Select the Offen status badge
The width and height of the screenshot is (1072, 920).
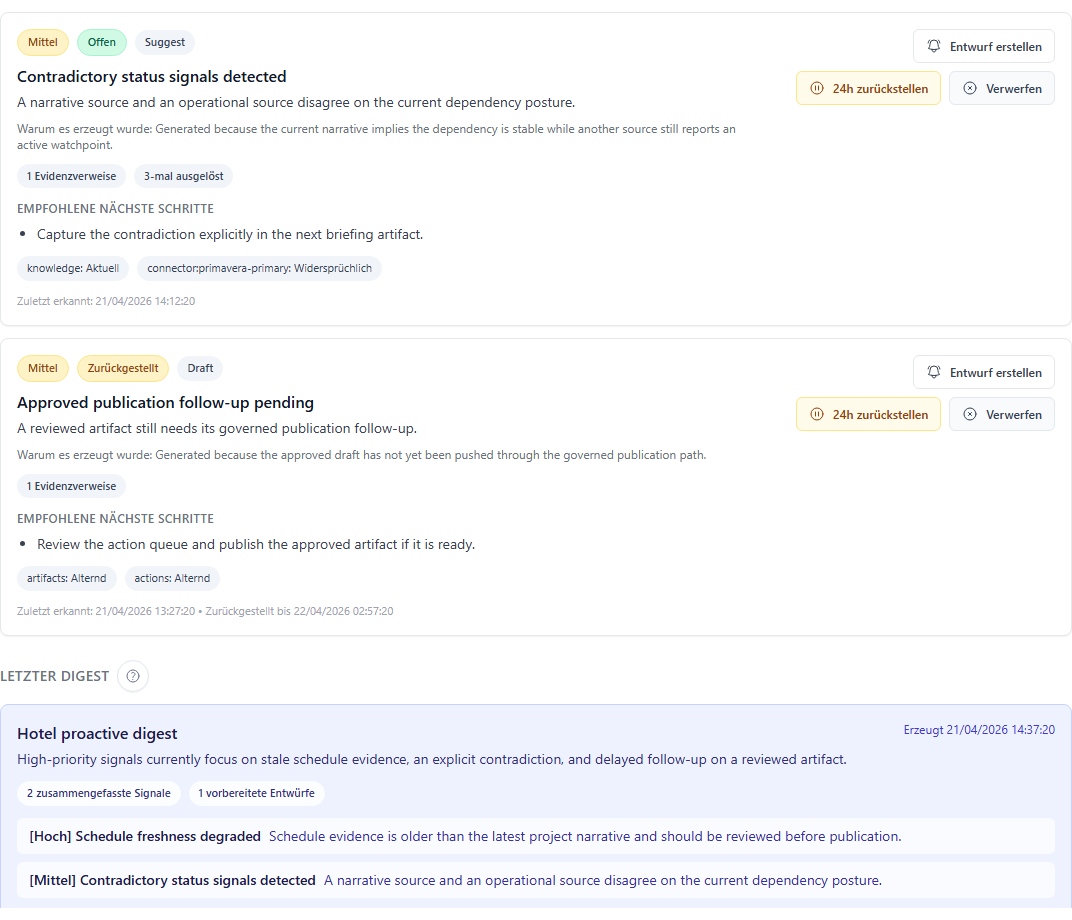click(102, 42)
